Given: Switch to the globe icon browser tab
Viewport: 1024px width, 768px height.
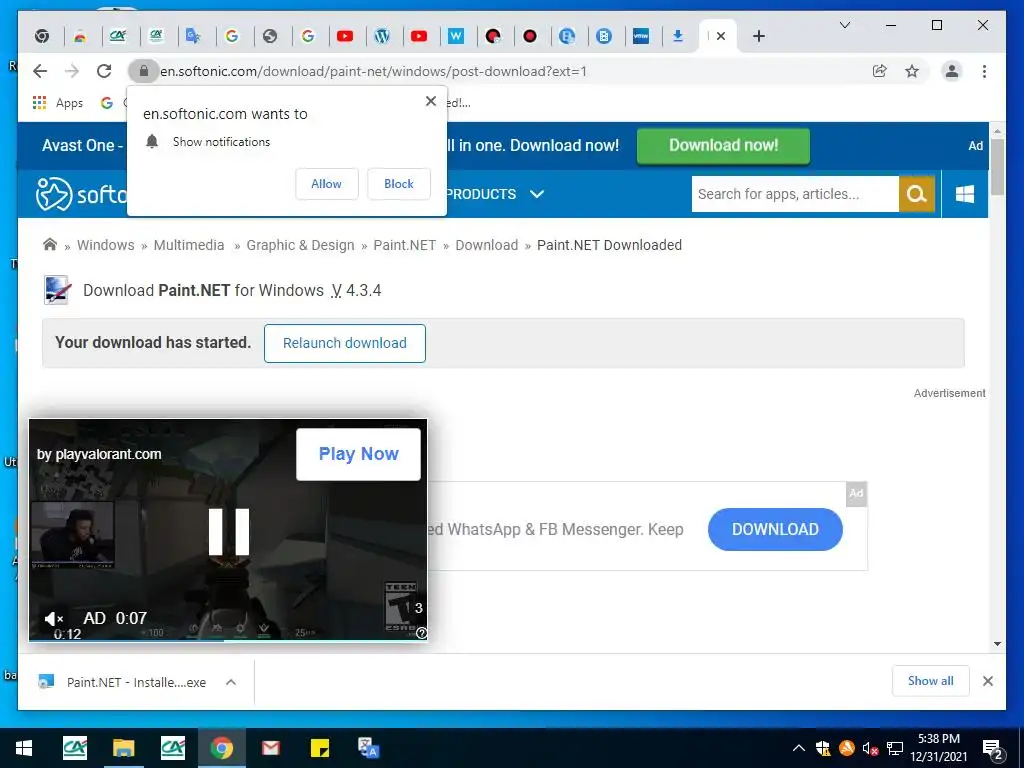Looking at the screenshot, I should pyautogui.click(x=270, y=37).
